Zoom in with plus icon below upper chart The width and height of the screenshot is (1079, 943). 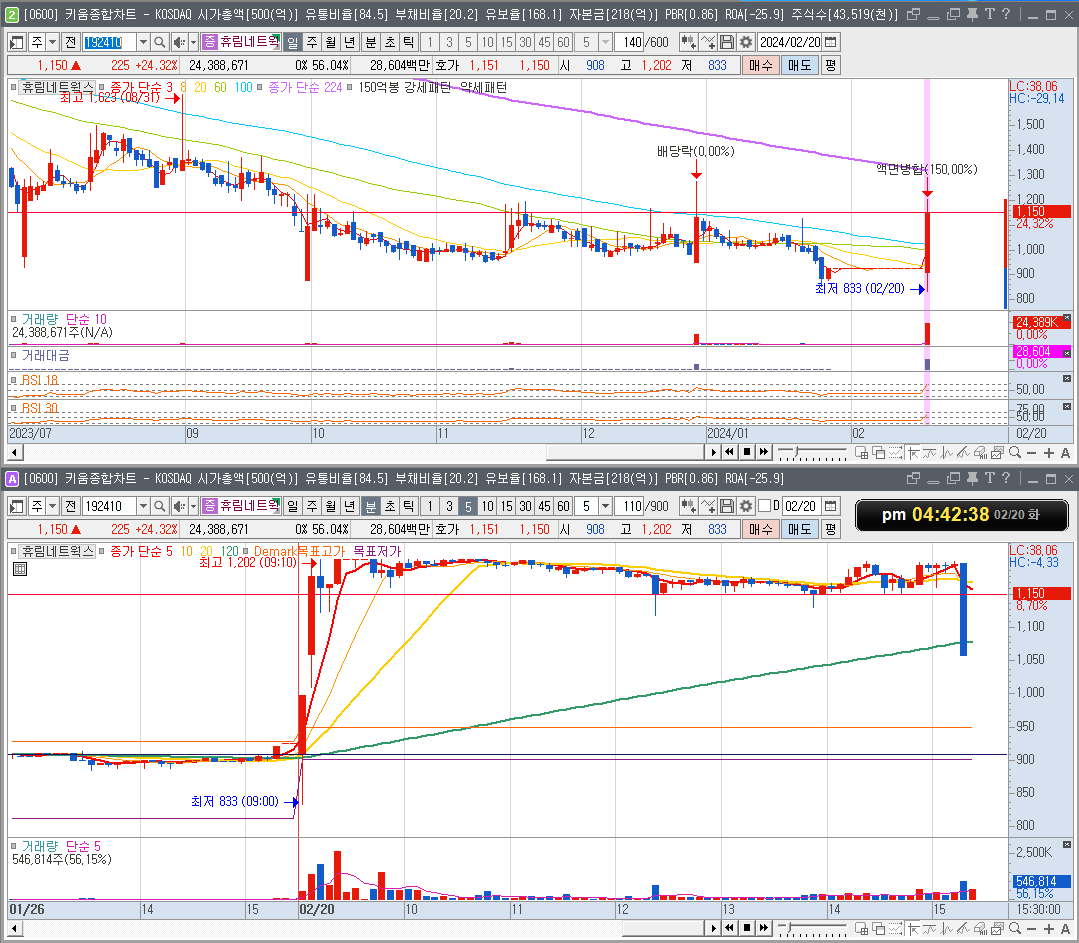(1049, 453)
